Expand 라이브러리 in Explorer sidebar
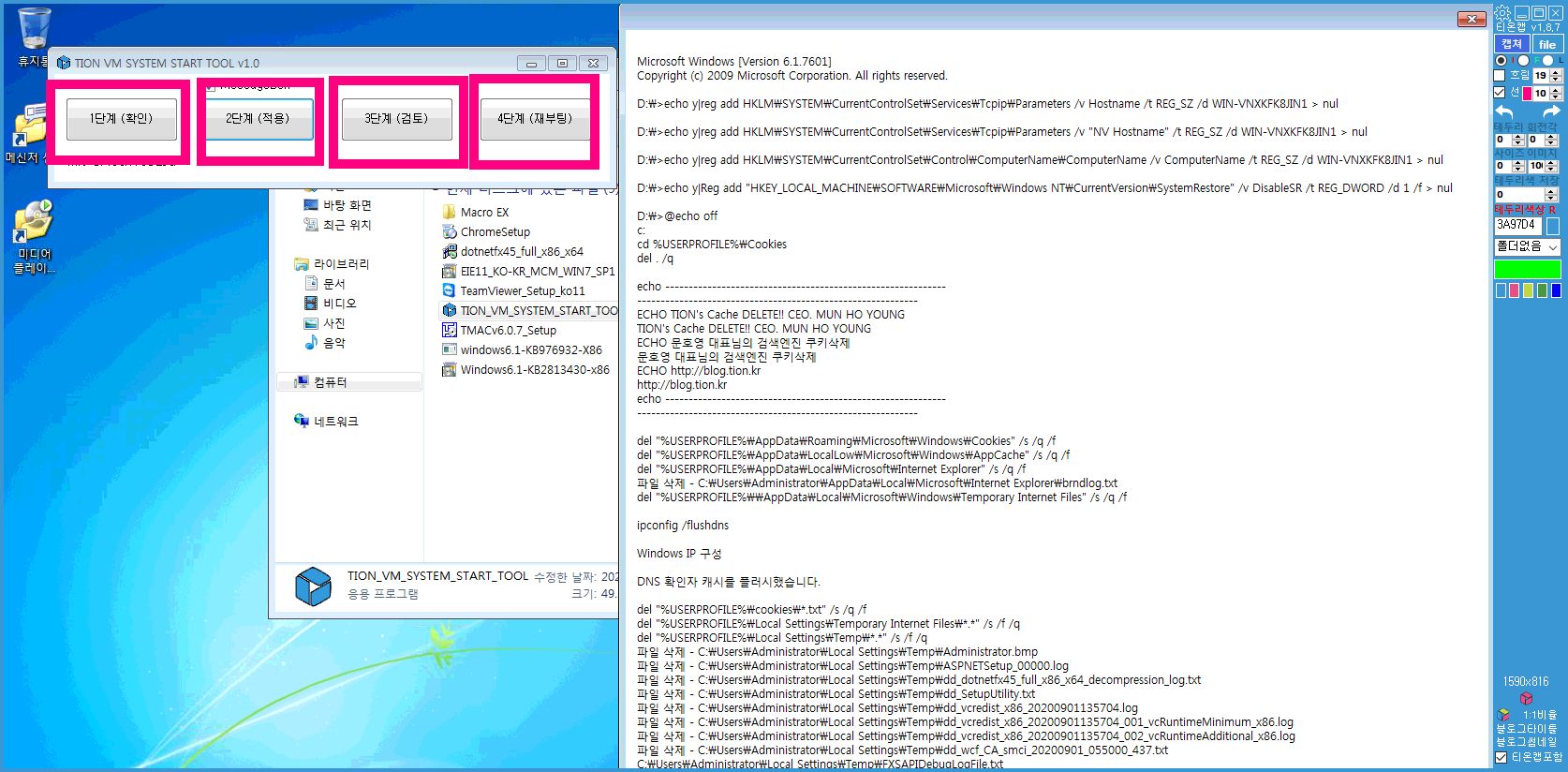 click(332, 264)
